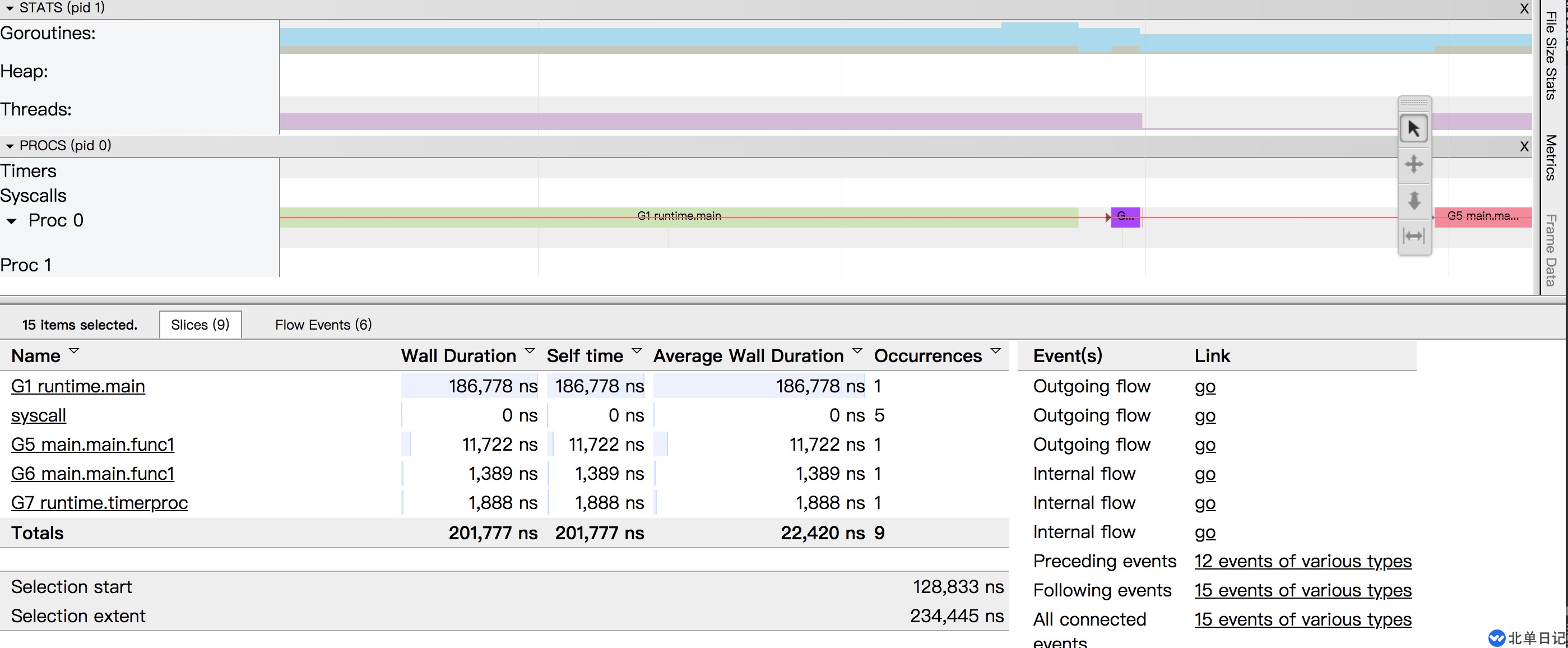This screenshot has width=1568, height=648.
Task: Select the green G1 runtime.main slice
Action: coord(679,217)
